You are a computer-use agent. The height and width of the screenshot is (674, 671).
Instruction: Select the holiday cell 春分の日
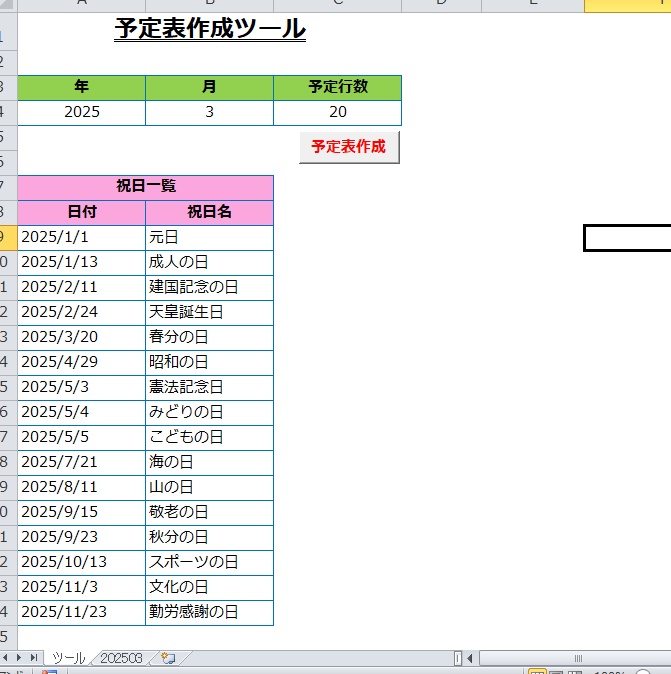(x=209, y=337)
